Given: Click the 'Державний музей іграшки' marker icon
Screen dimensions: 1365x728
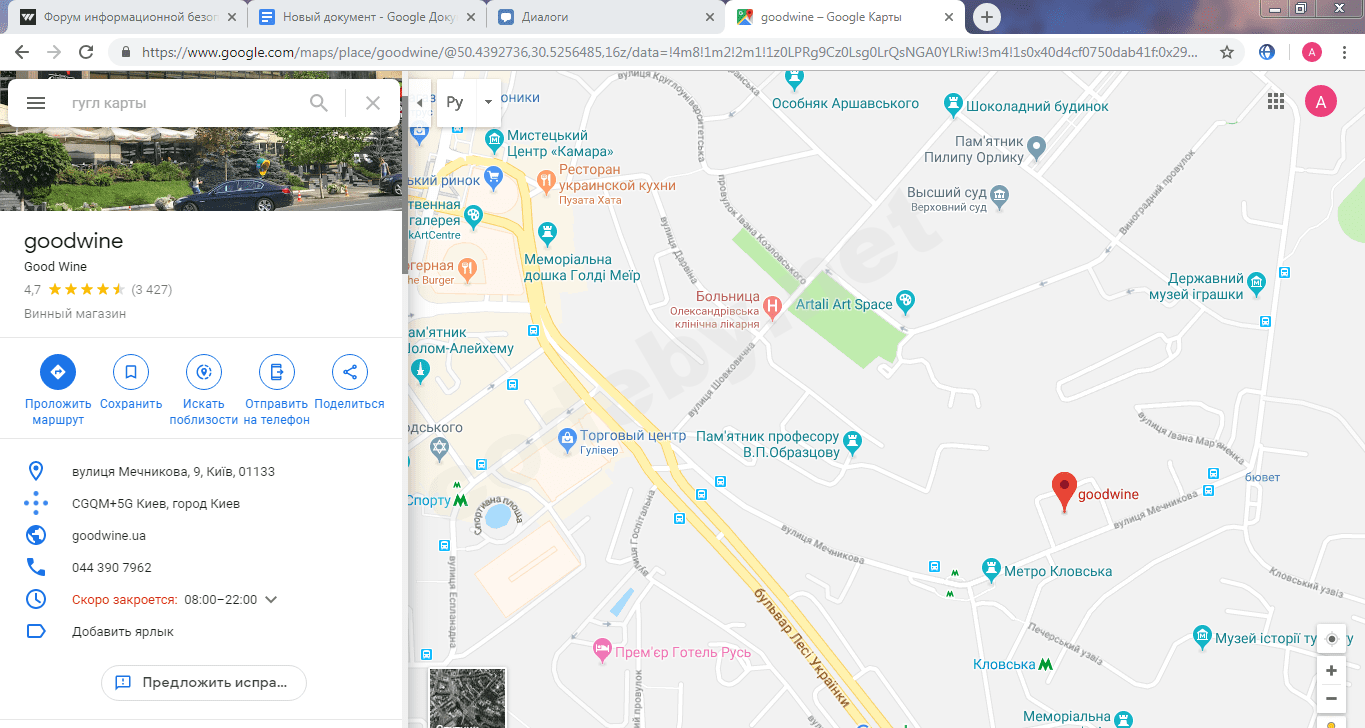Looking at the screenshot, I should [1257, 283].
